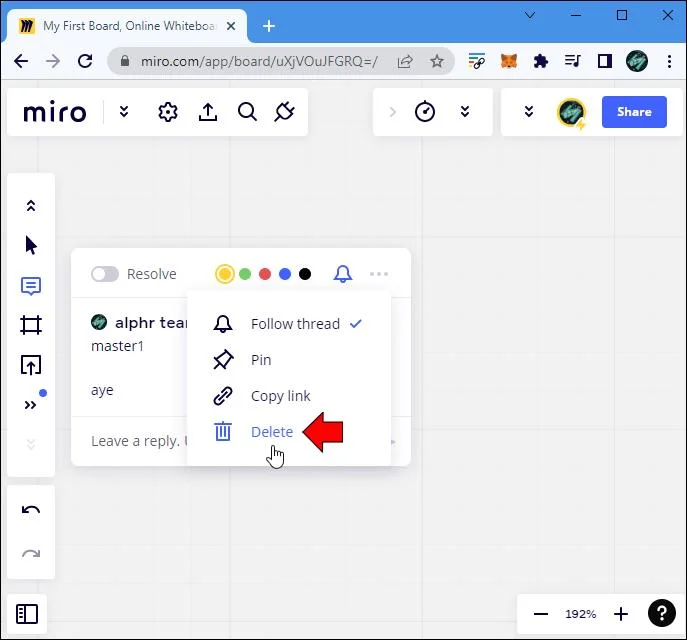Open the media control playlist icon

573,61
